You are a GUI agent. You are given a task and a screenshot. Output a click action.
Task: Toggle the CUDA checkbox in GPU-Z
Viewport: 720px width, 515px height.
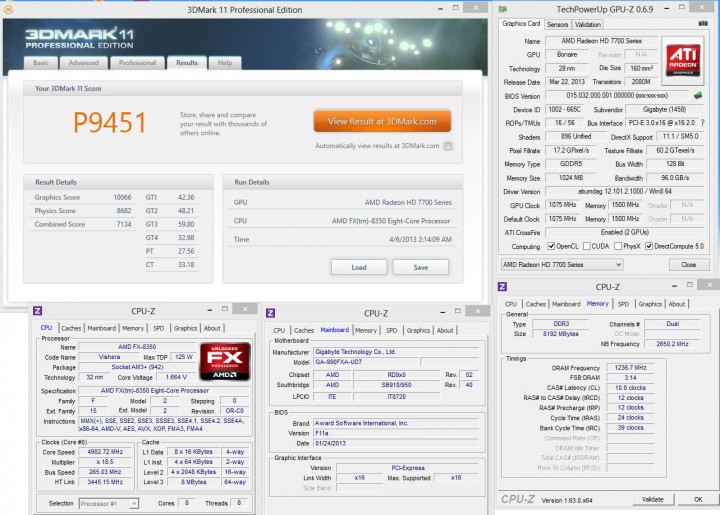(586, 246)
